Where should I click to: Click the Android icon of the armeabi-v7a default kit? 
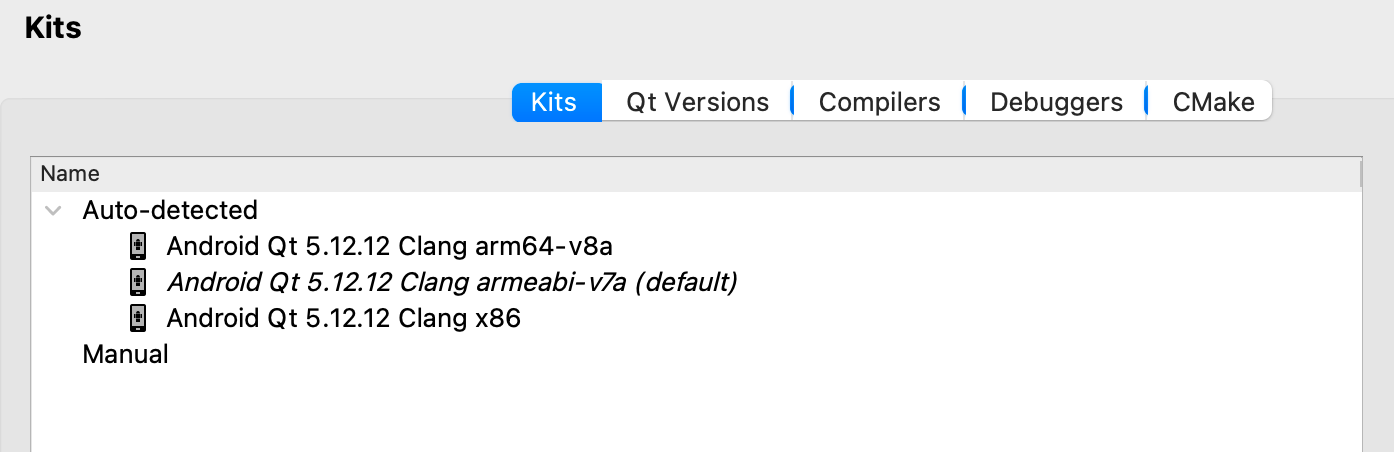pos(138,282)
